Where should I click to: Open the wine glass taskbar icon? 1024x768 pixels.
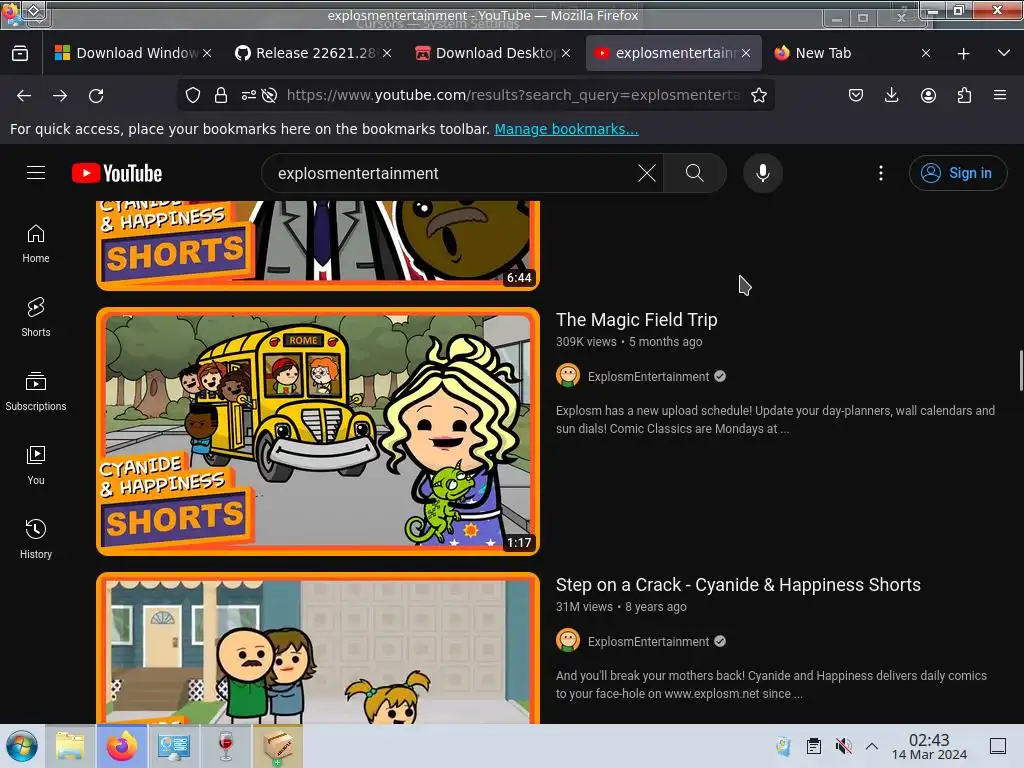coord(225,746)
